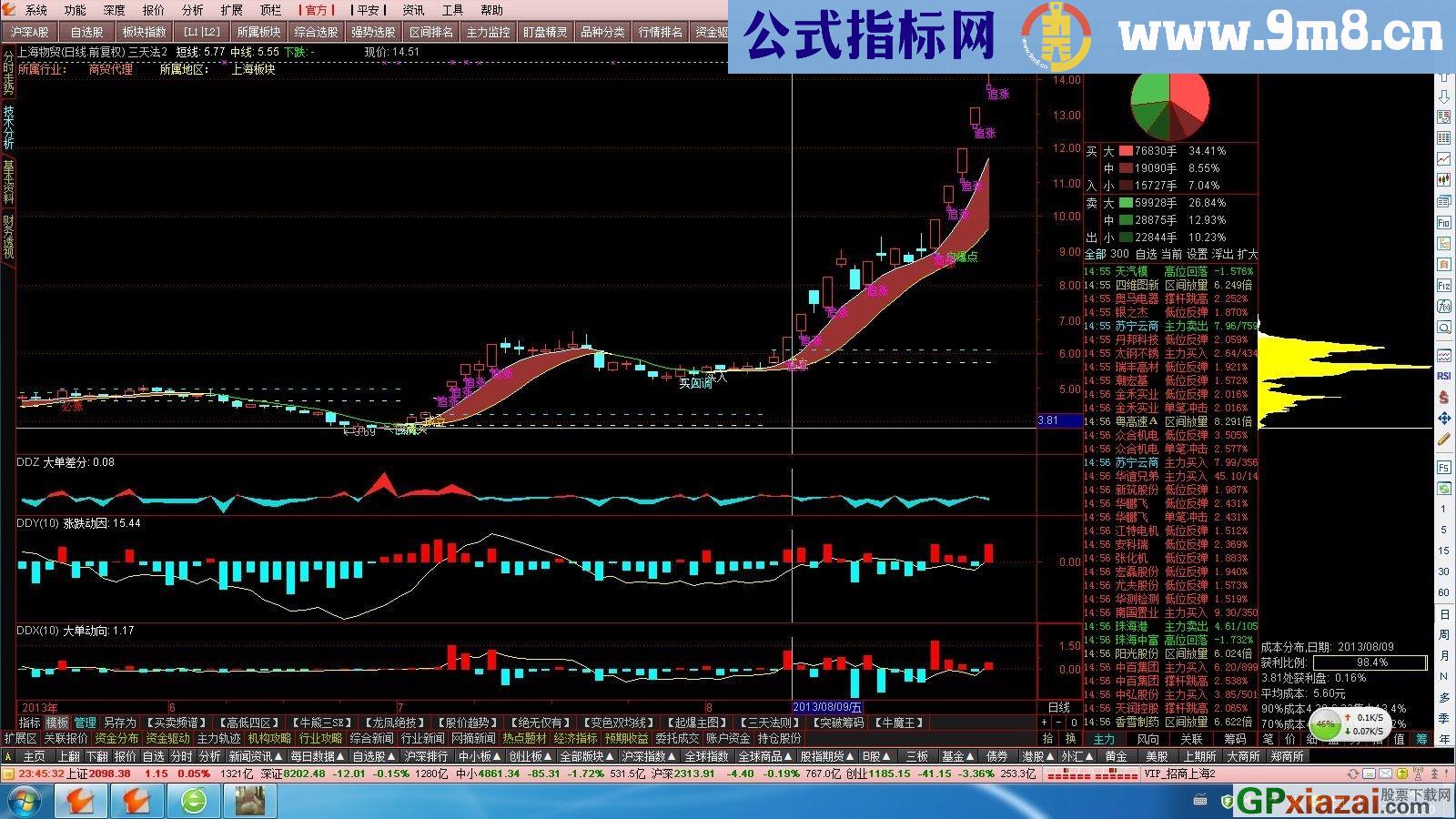Switch to the 技术分析 vertical tab
Viewport: 1456px width, 819px height.
coord(8,127)
